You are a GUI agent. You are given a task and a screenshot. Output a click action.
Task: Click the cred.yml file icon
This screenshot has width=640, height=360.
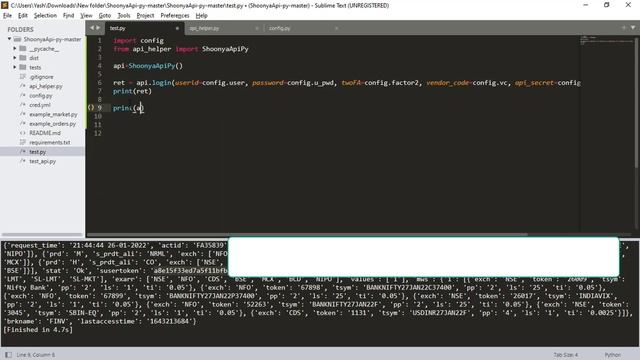point(23,105)
